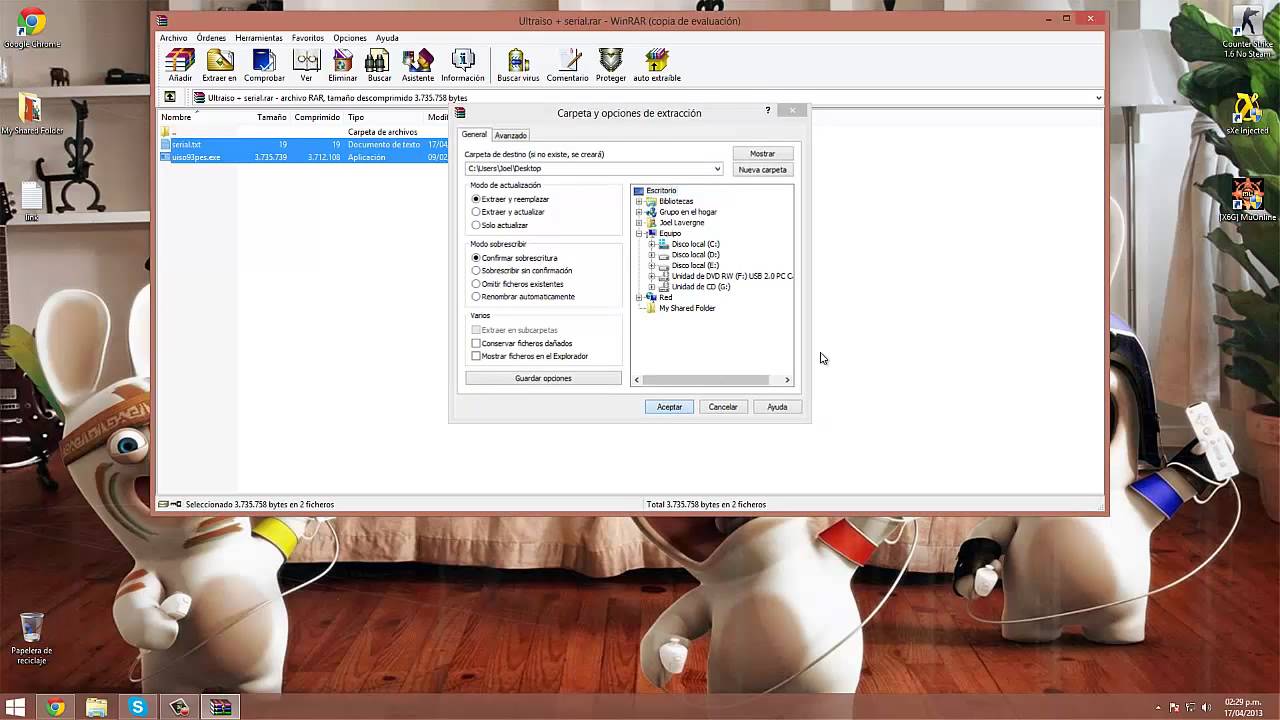
Task: Click the Cancelar button
Action: 723,407
